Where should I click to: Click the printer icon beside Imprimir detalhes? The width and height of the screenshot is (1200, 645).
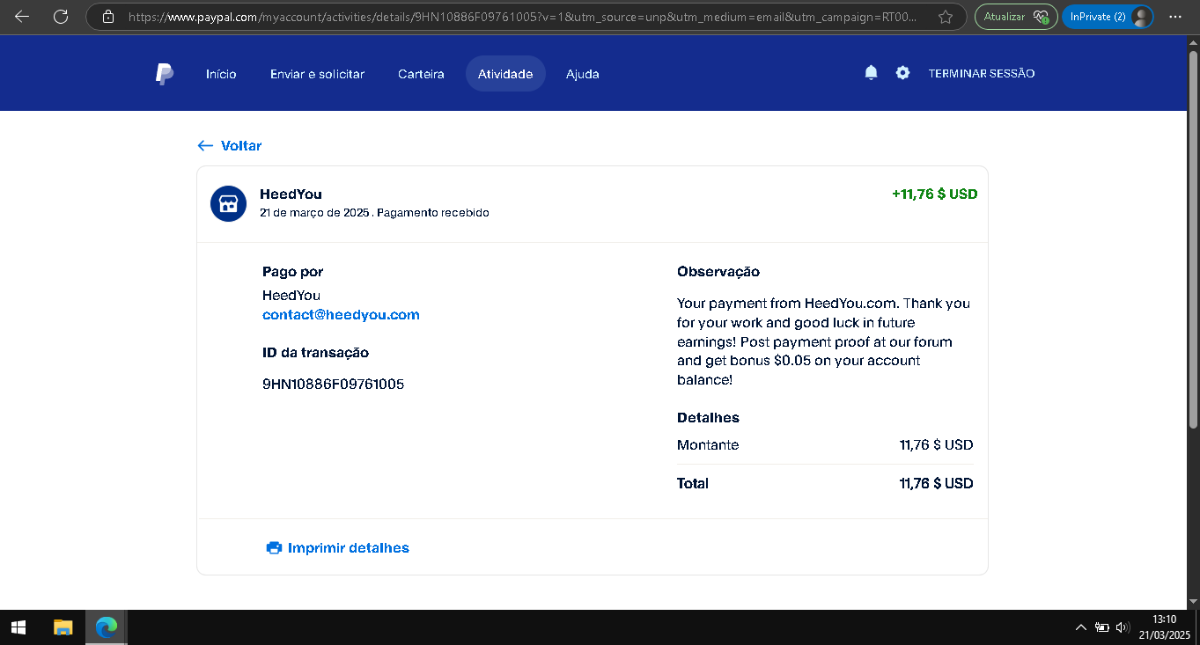pyautogui.click(x=274, y=548)
